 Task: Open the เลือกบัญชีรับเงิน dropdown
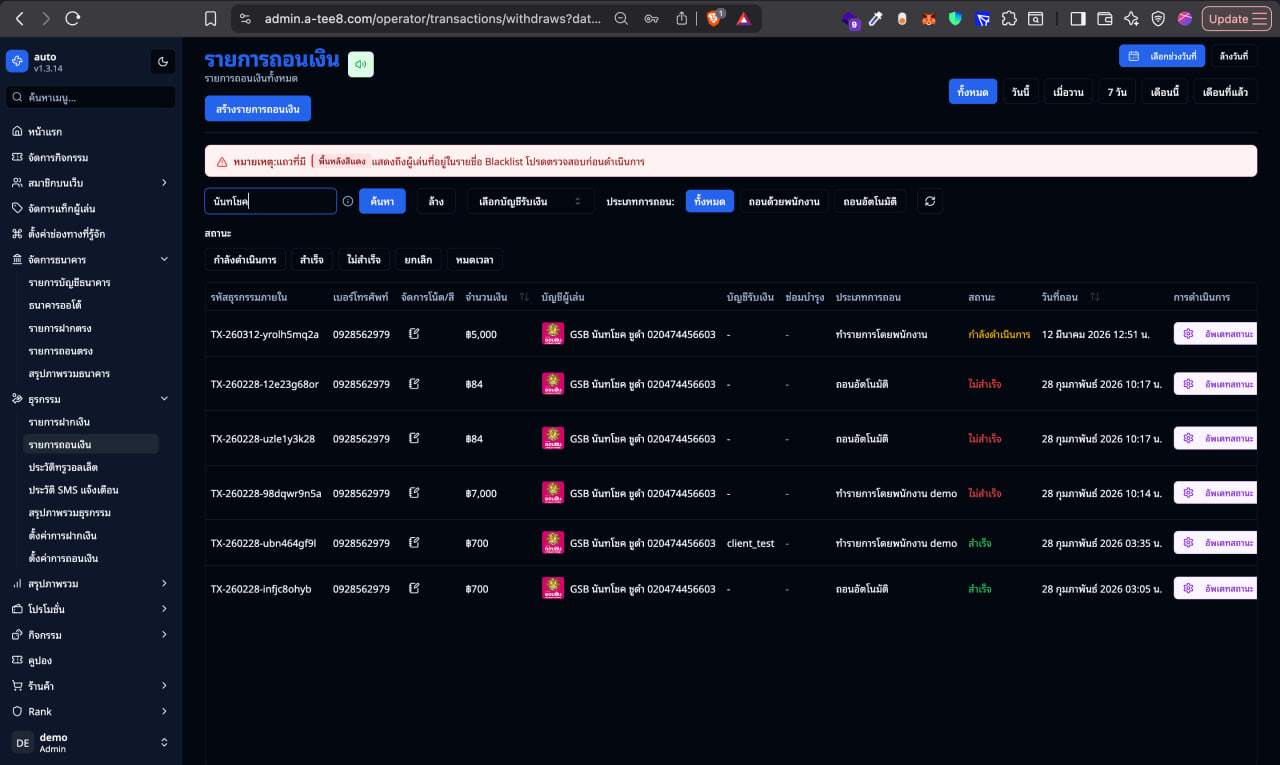coord(528,200)
